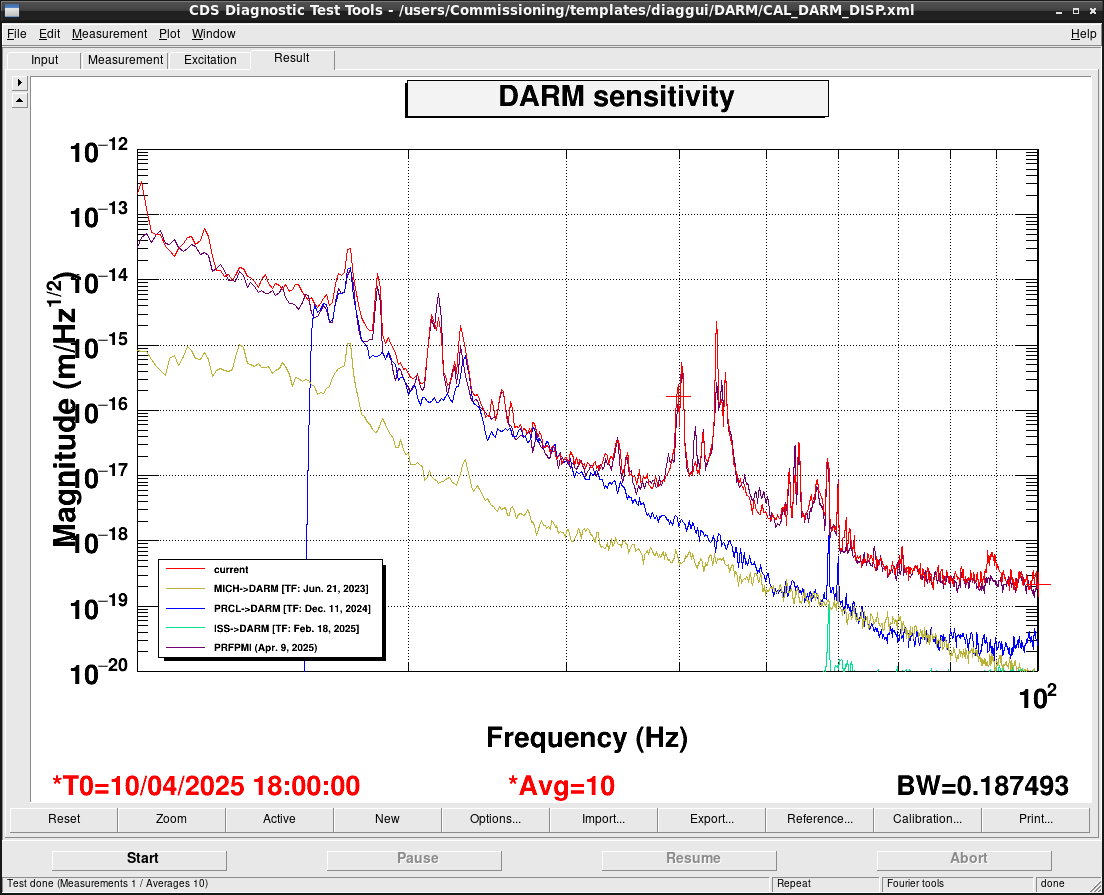The width and height of the screenshot is (1104, 895).
Task: Click the PRFPMI (Apr. 9, 2025) legend entry
Action: tap(265, 648)
